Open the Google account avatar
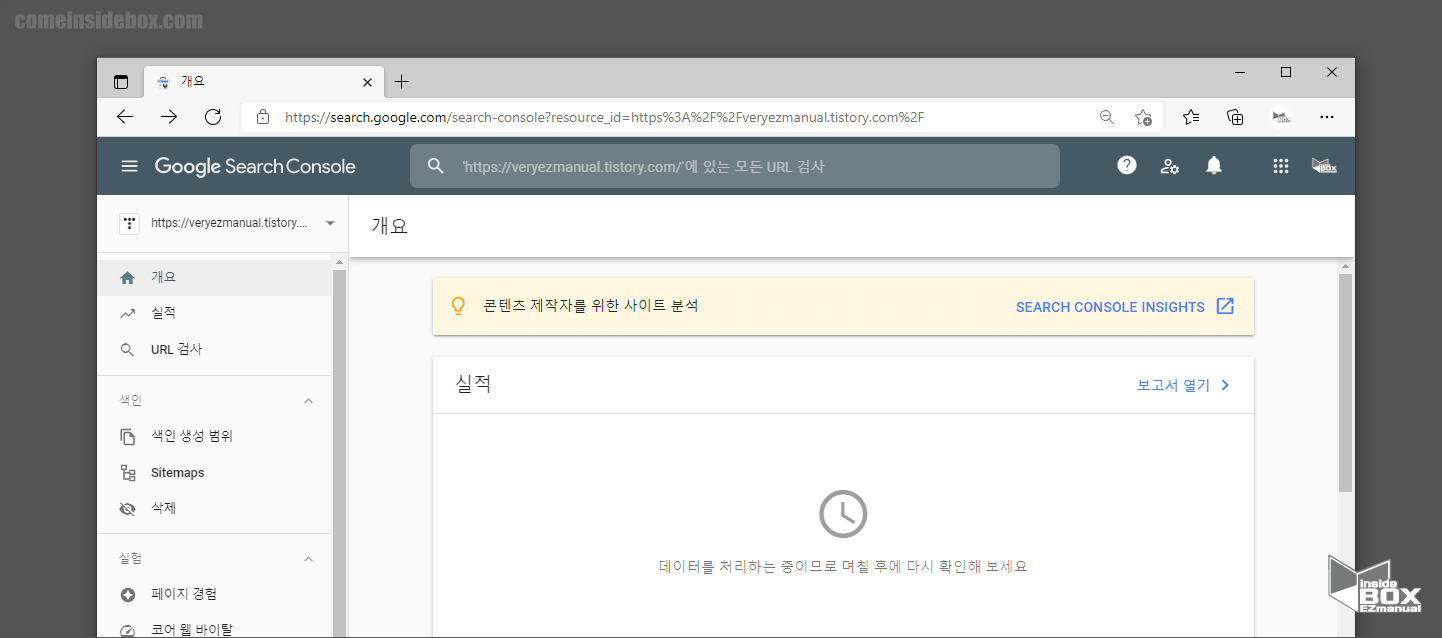Screen dimensions: 1442x638 (1324, 166)
